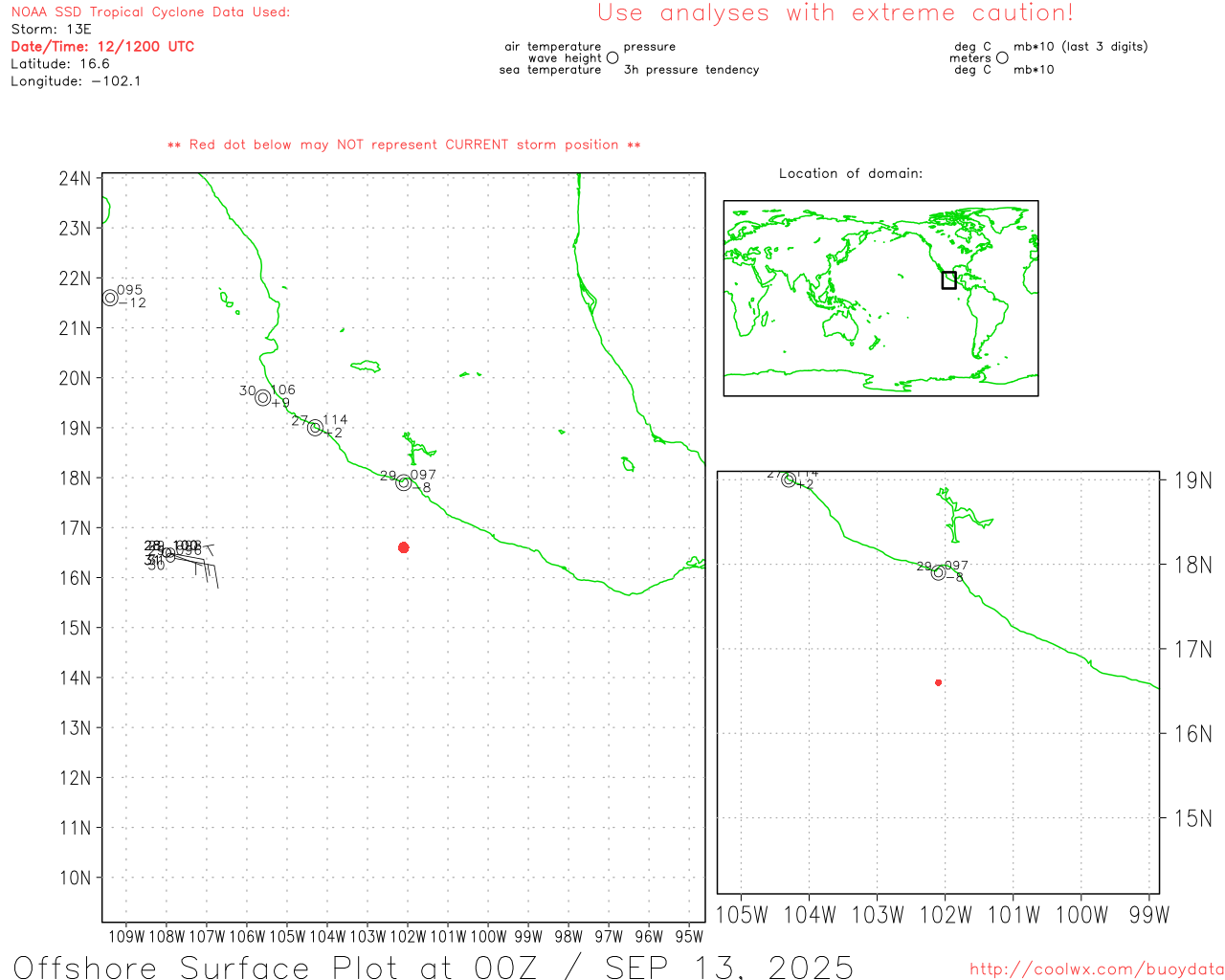Click the legend circle beside wave height

coord(612,58)
